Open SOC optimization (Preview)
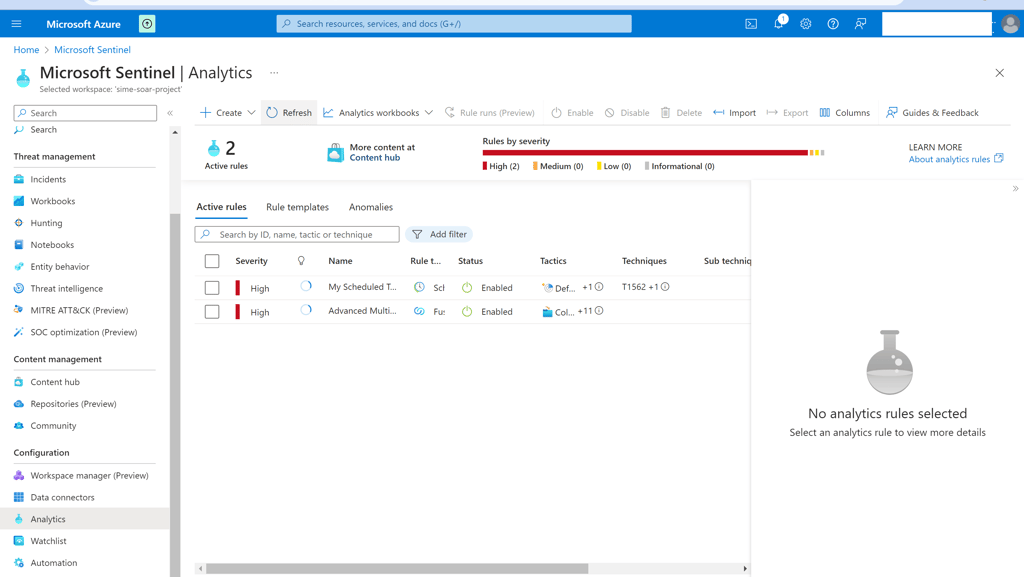Image resolution: width=1024 pixels, height=577 pixels. [85, 332]
